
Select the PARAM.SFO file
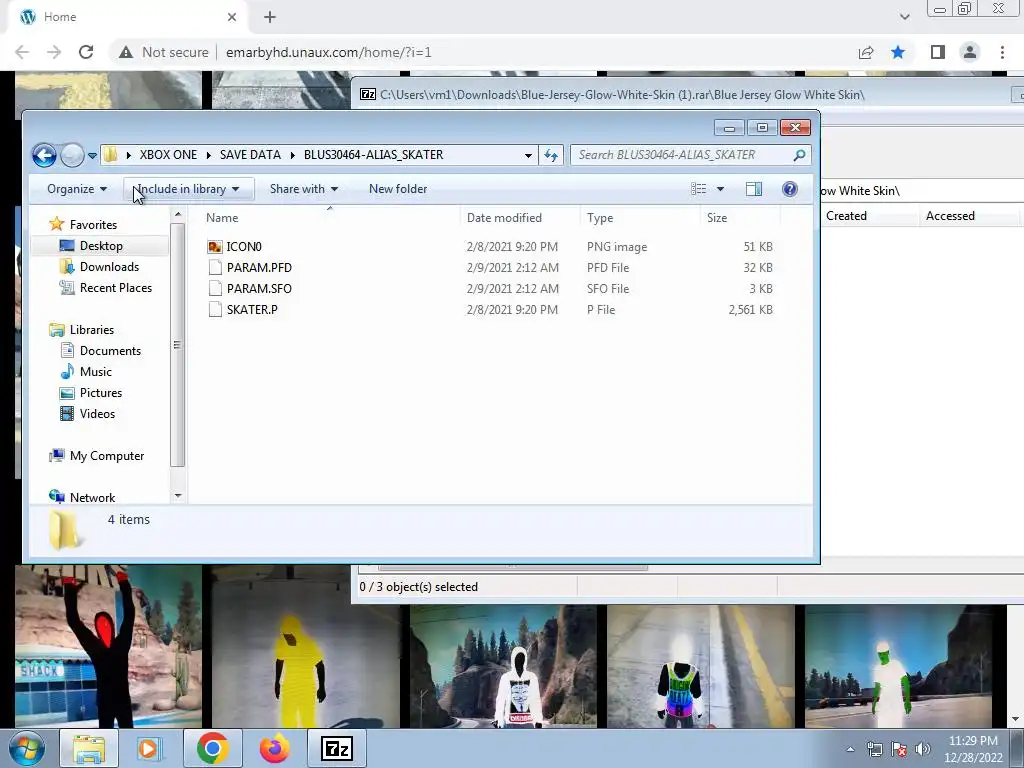click(x=259, y=289)
